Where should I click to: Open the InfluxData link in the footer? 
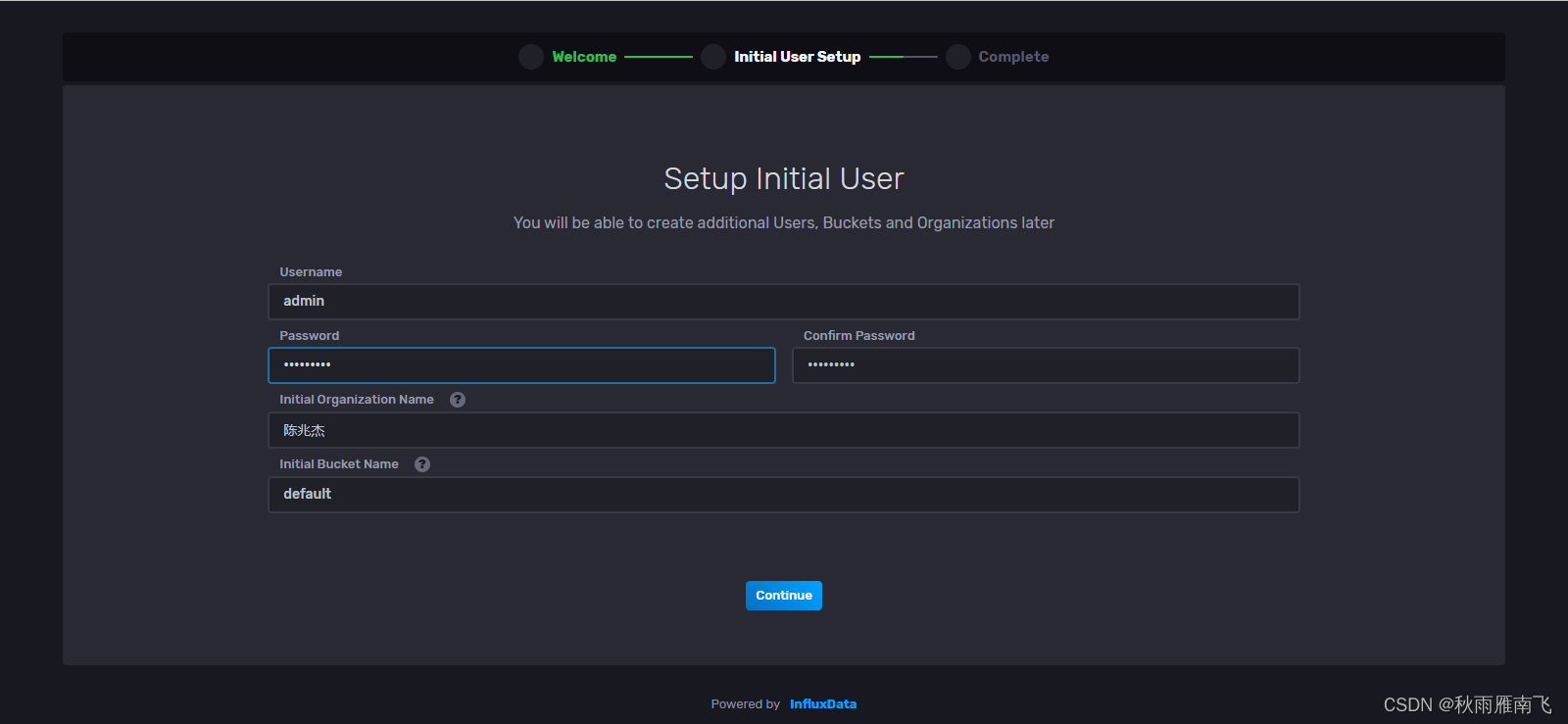(x=823, y=704)
